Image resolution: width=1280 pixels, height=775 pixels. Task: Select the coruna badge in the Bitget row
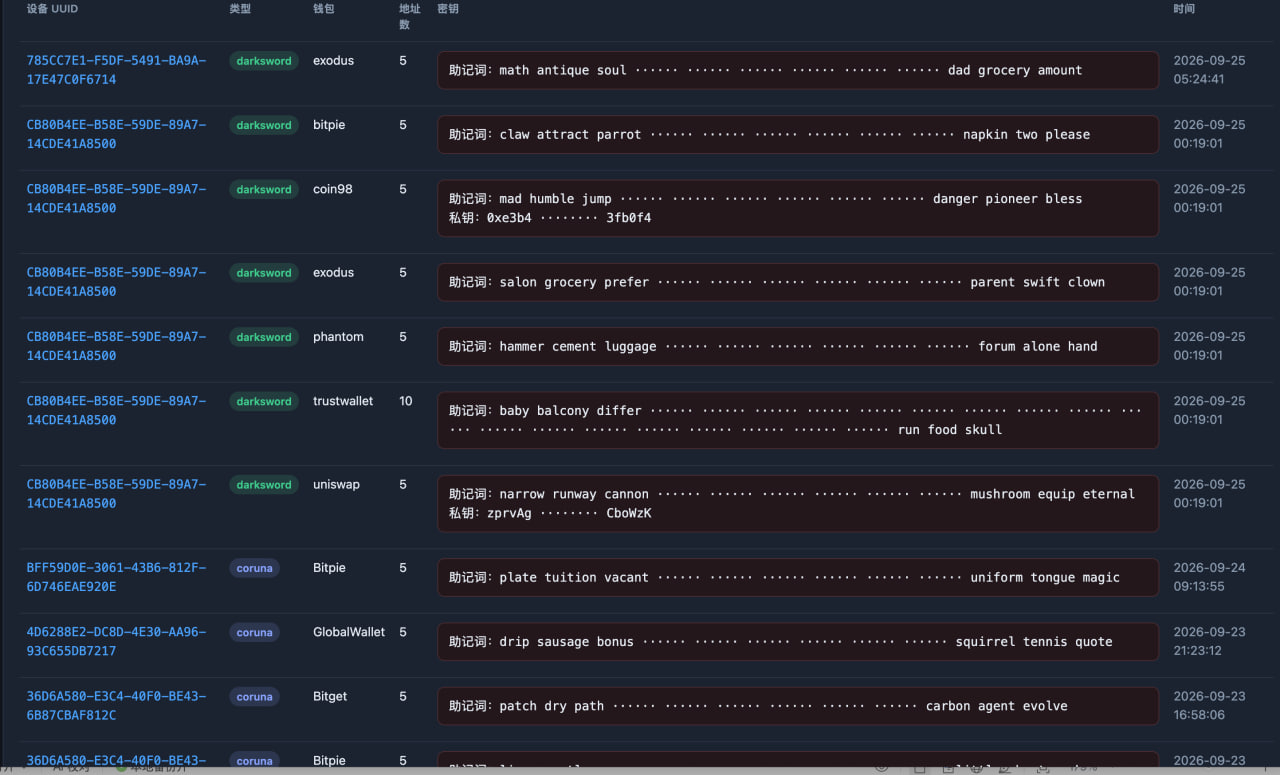tap(255, 697)
